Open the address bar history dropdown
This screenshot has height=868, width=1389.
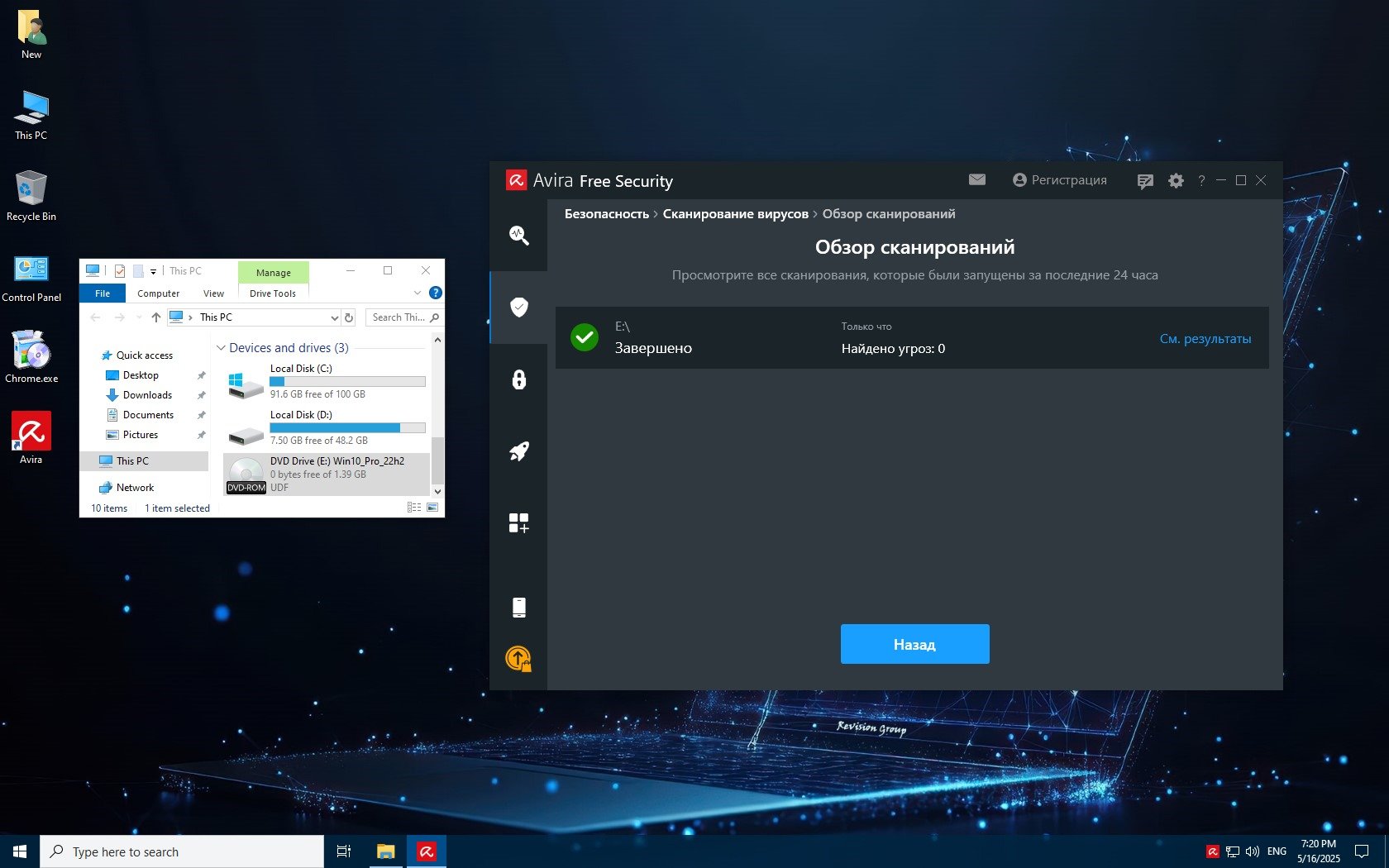coord(334,317)
